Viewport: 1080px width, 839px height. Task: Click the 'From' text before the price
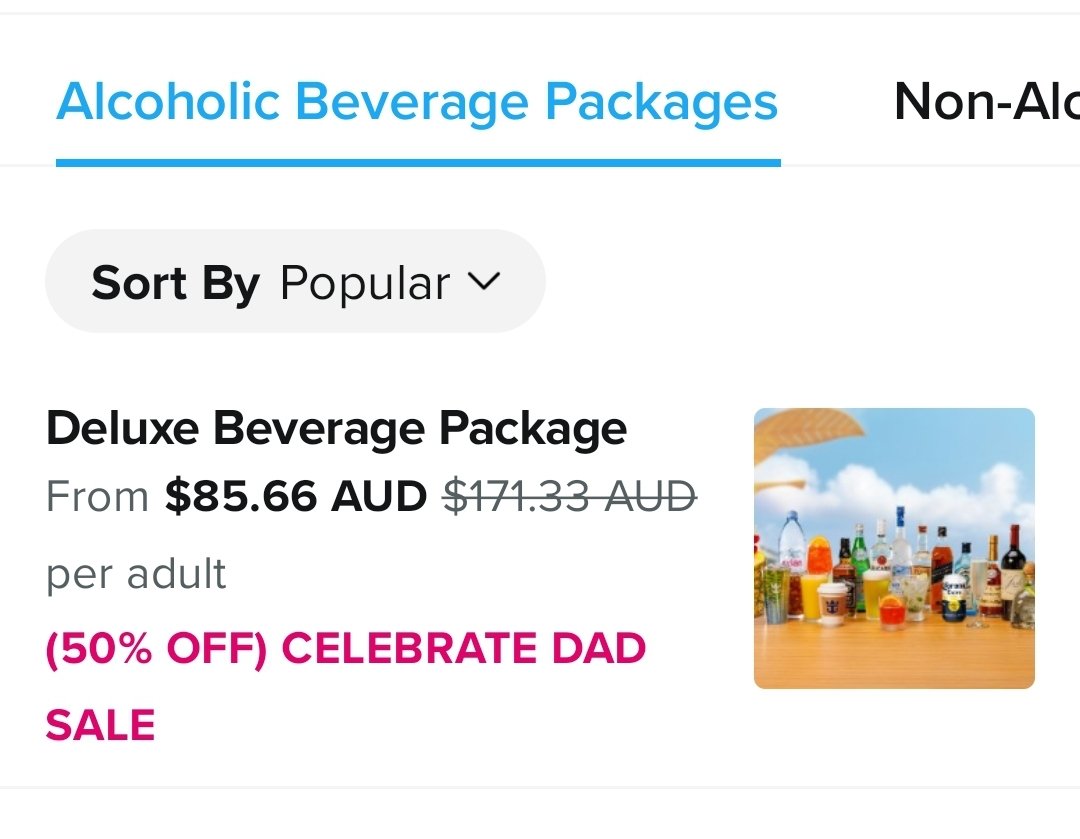point(96,496)
